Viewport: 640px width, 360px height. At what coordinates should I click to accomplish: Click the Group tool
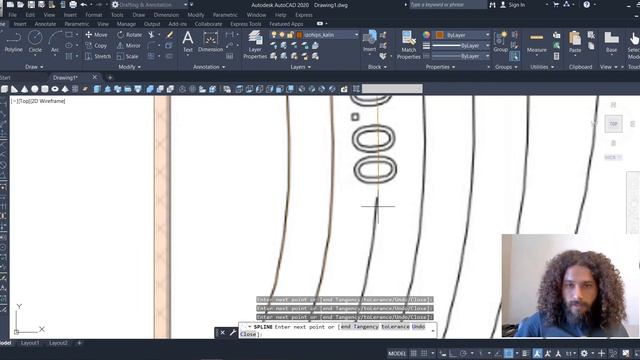[x=500, y=41]
